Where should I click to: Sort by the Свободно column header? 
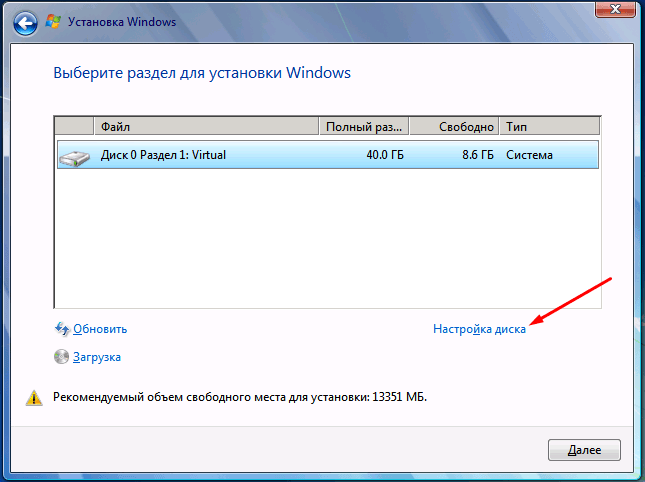point(455,126)
